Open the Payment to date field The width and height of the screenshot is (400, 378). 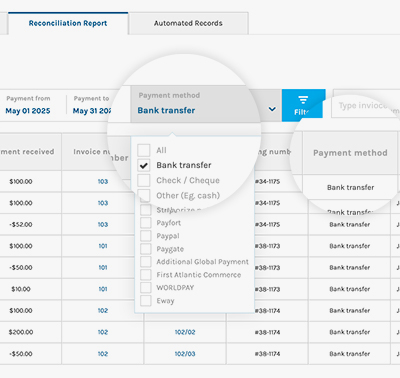[92, 105]
